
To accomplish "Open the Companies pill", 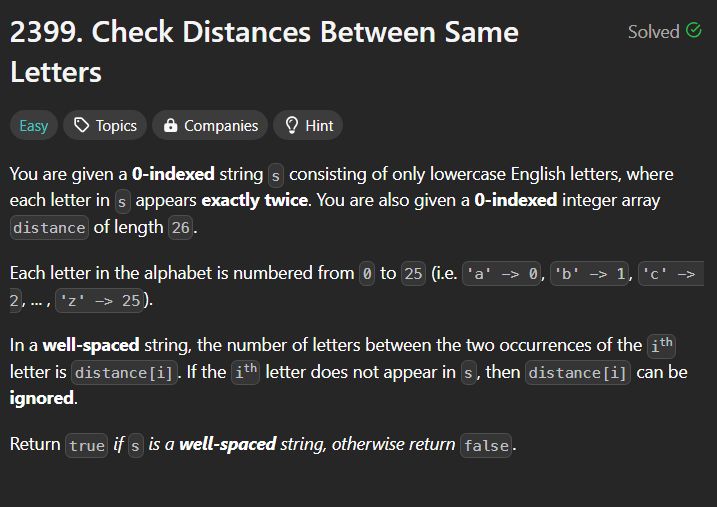I will pyautogui.click(x=210, y=125).
